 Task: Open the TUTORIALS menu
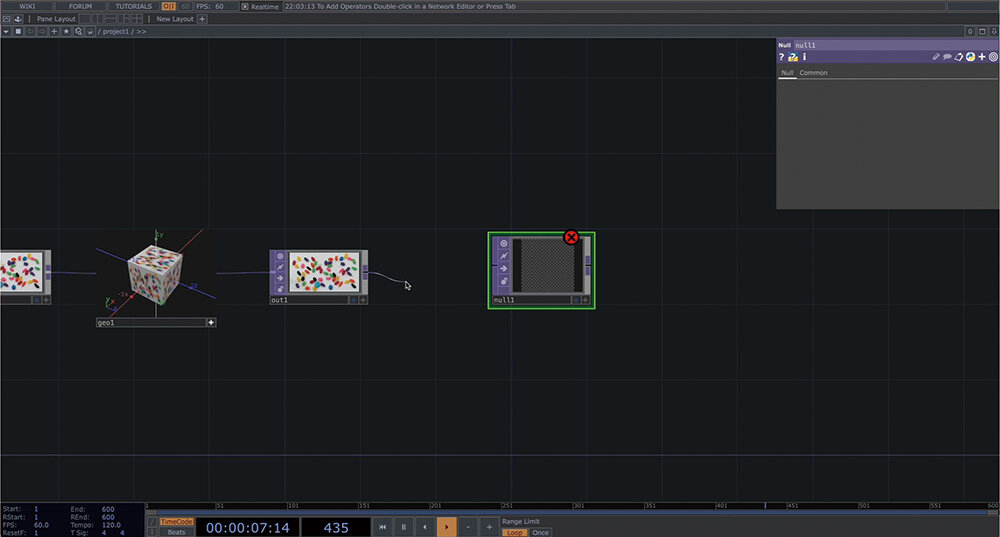pos(133,6)
